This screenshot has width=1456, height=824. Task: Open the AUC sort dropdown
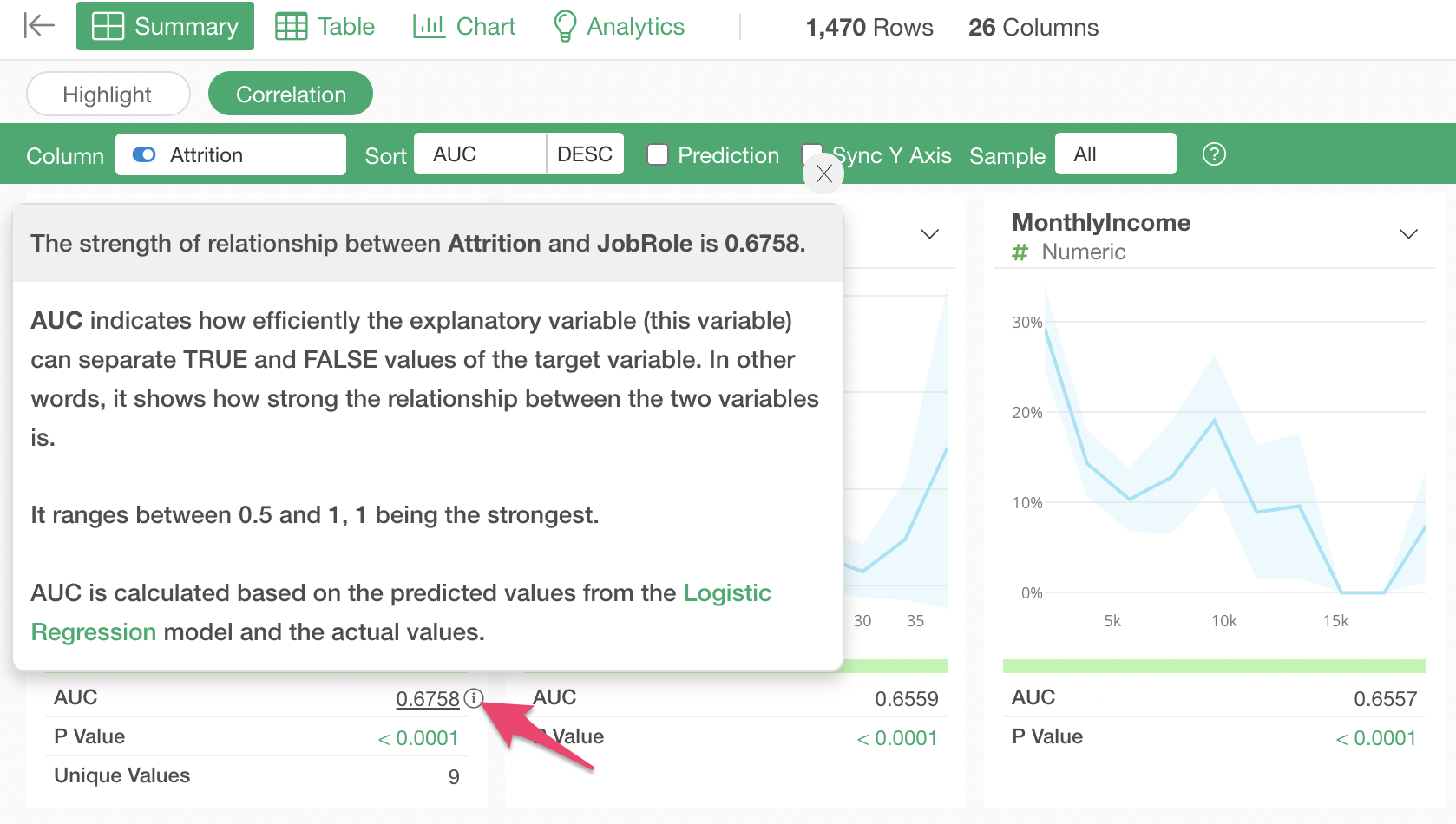480,154
